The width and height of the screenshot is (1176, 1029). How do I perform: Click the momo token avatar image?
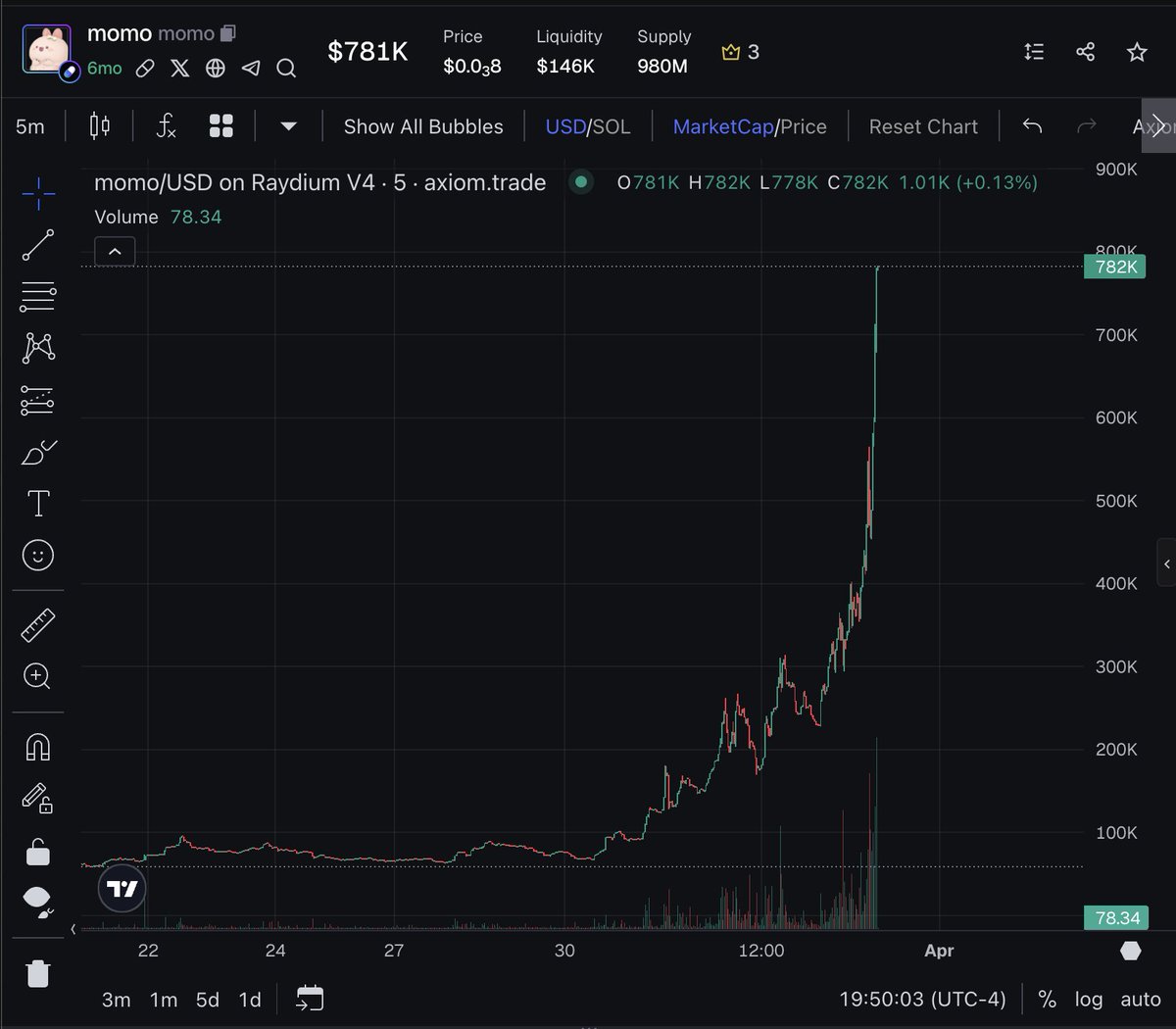[47, 49]
